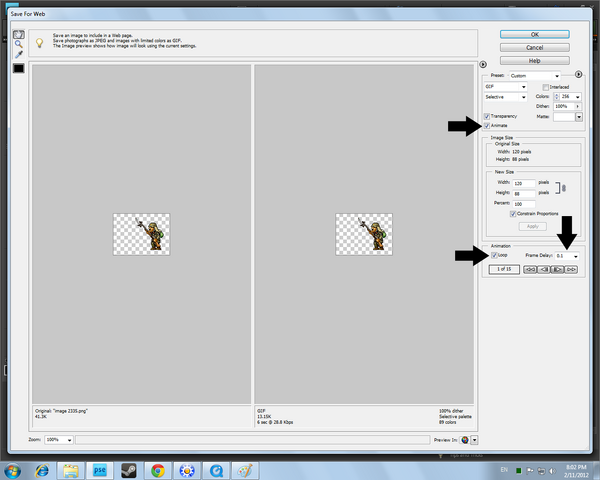
Task: Open Steam from the taskbar
Action: click(129, 470)
